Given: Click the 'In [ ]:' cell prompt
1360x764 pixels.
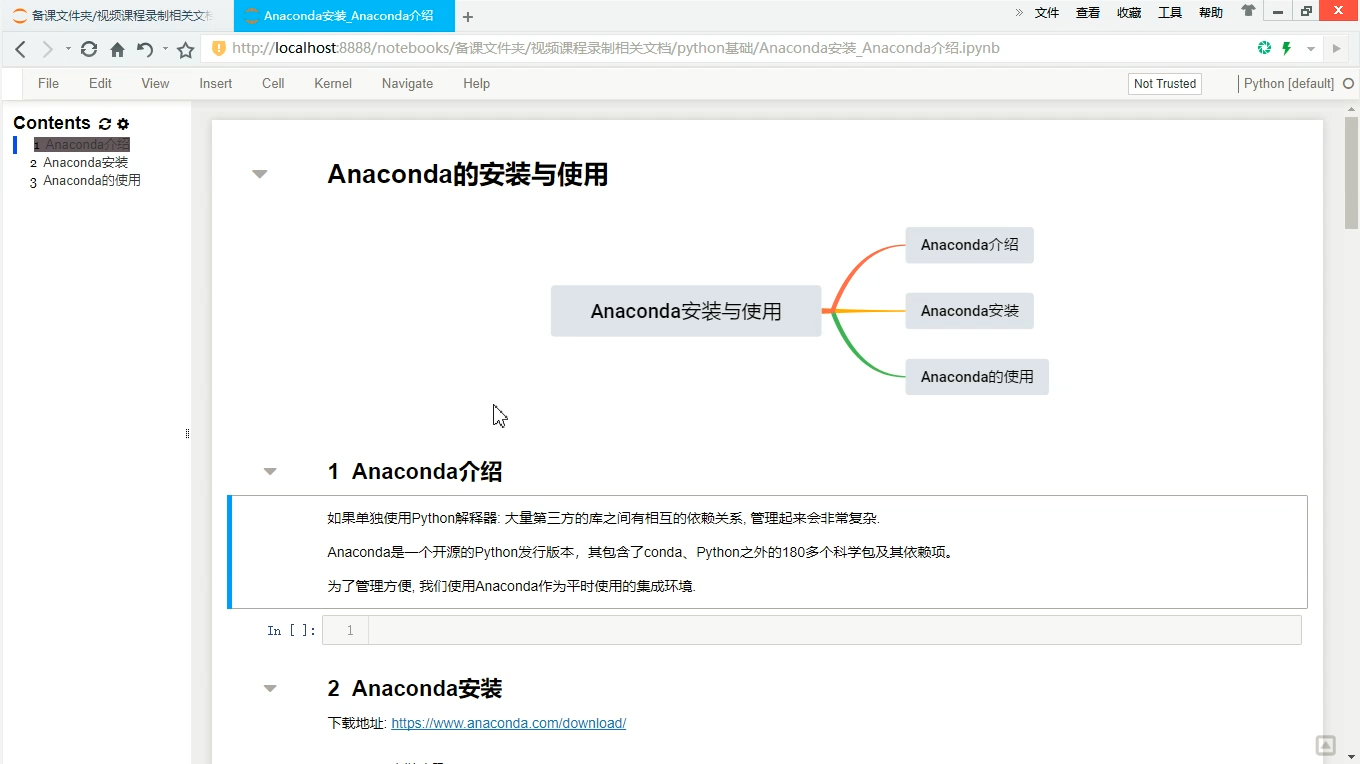Looking at the screenshot, I should coord(292,630).
